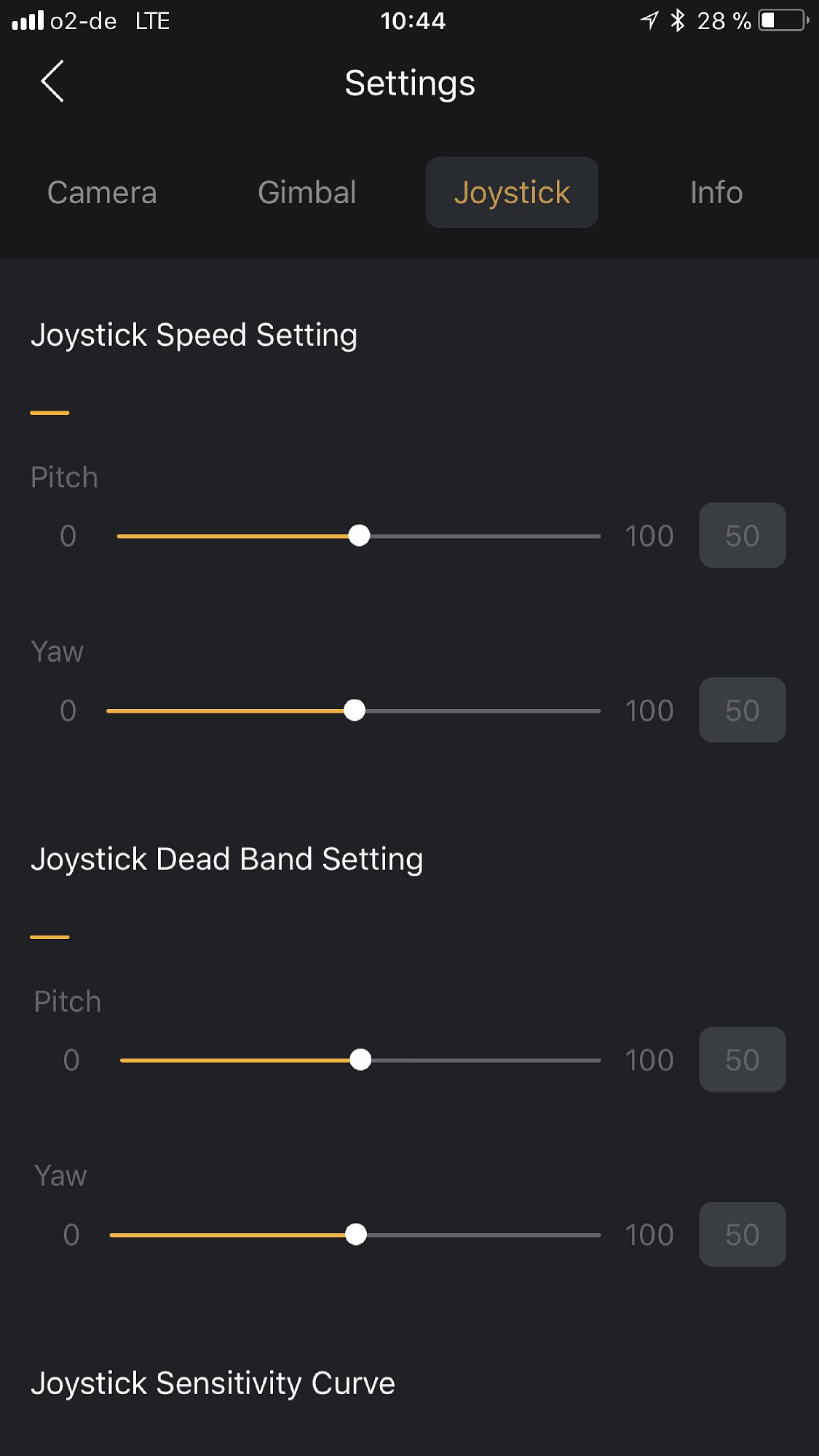Edit the Dead Band Yaw value field
This screenshot has width=819, height=1456.
point(742,1235)
